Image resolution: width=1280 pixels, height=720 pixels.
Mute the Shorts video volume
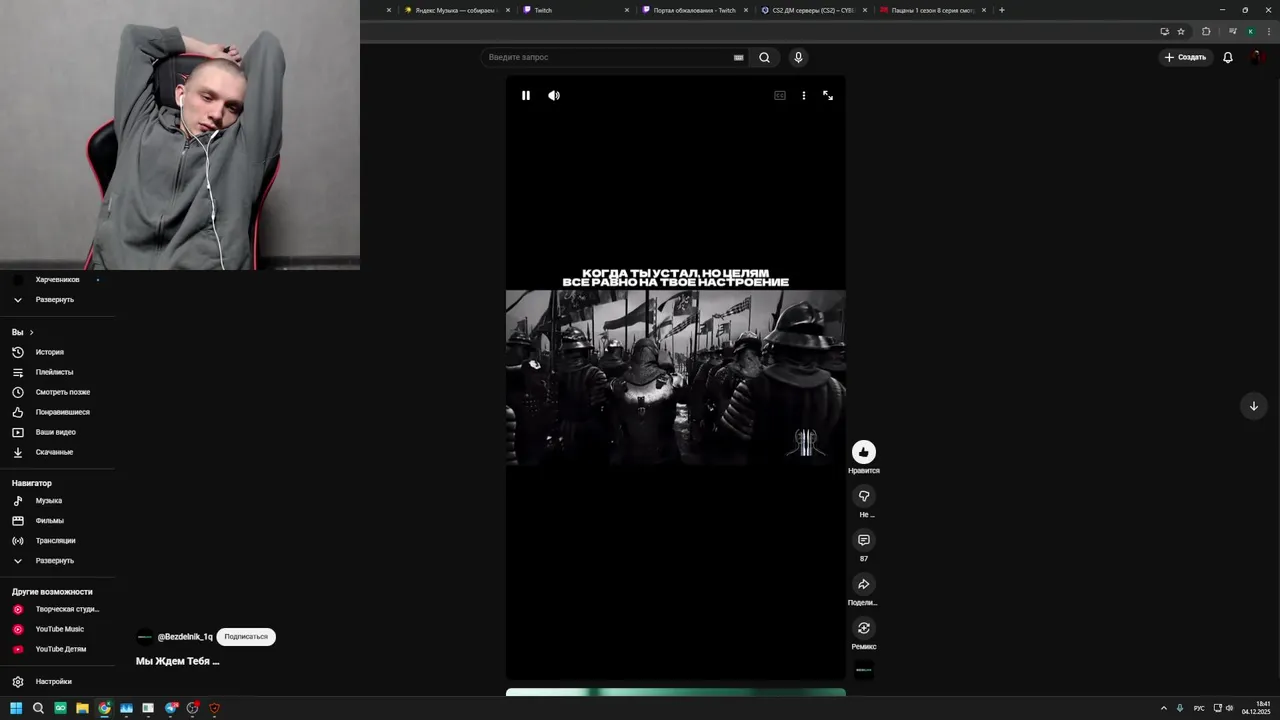[554, 96]
